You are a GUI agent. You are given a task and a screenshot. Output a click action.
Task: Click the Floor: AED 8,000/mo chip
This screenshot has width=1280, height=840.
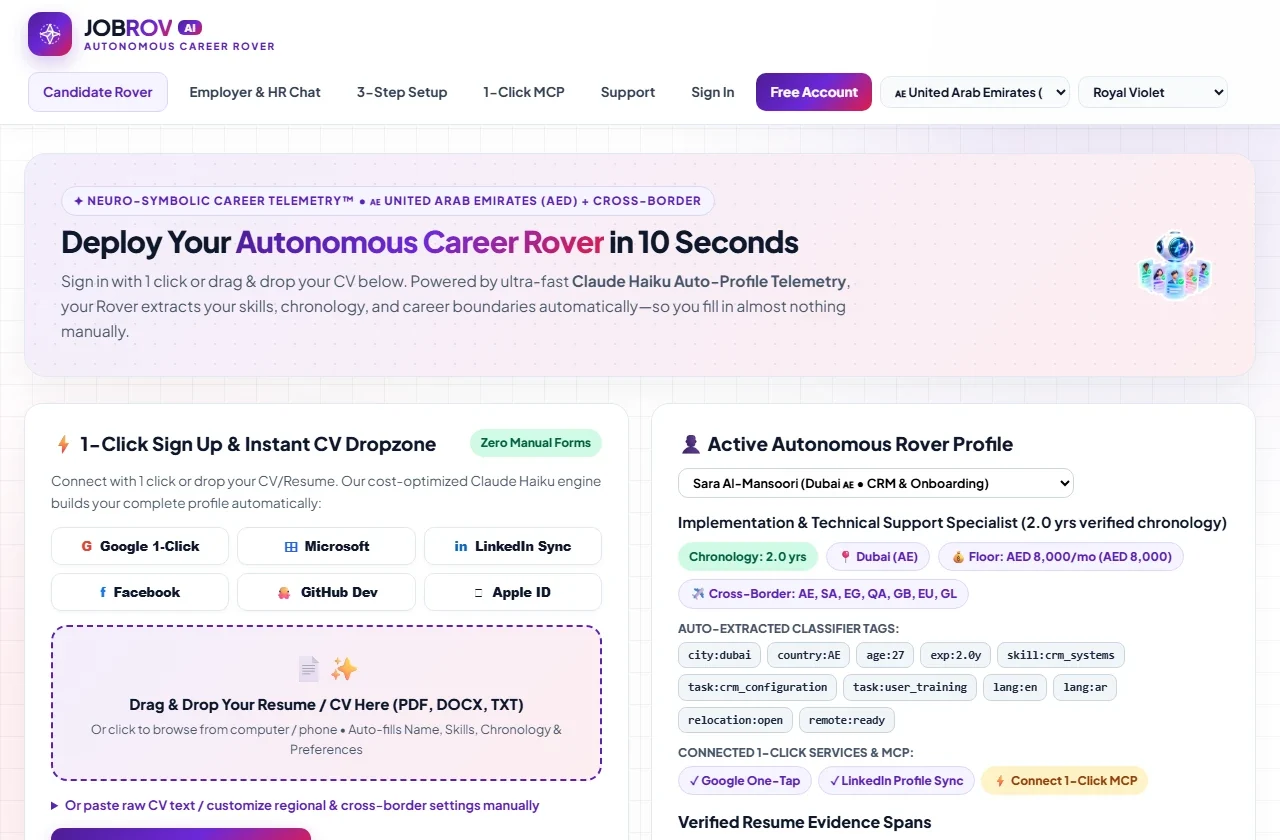1061,557
